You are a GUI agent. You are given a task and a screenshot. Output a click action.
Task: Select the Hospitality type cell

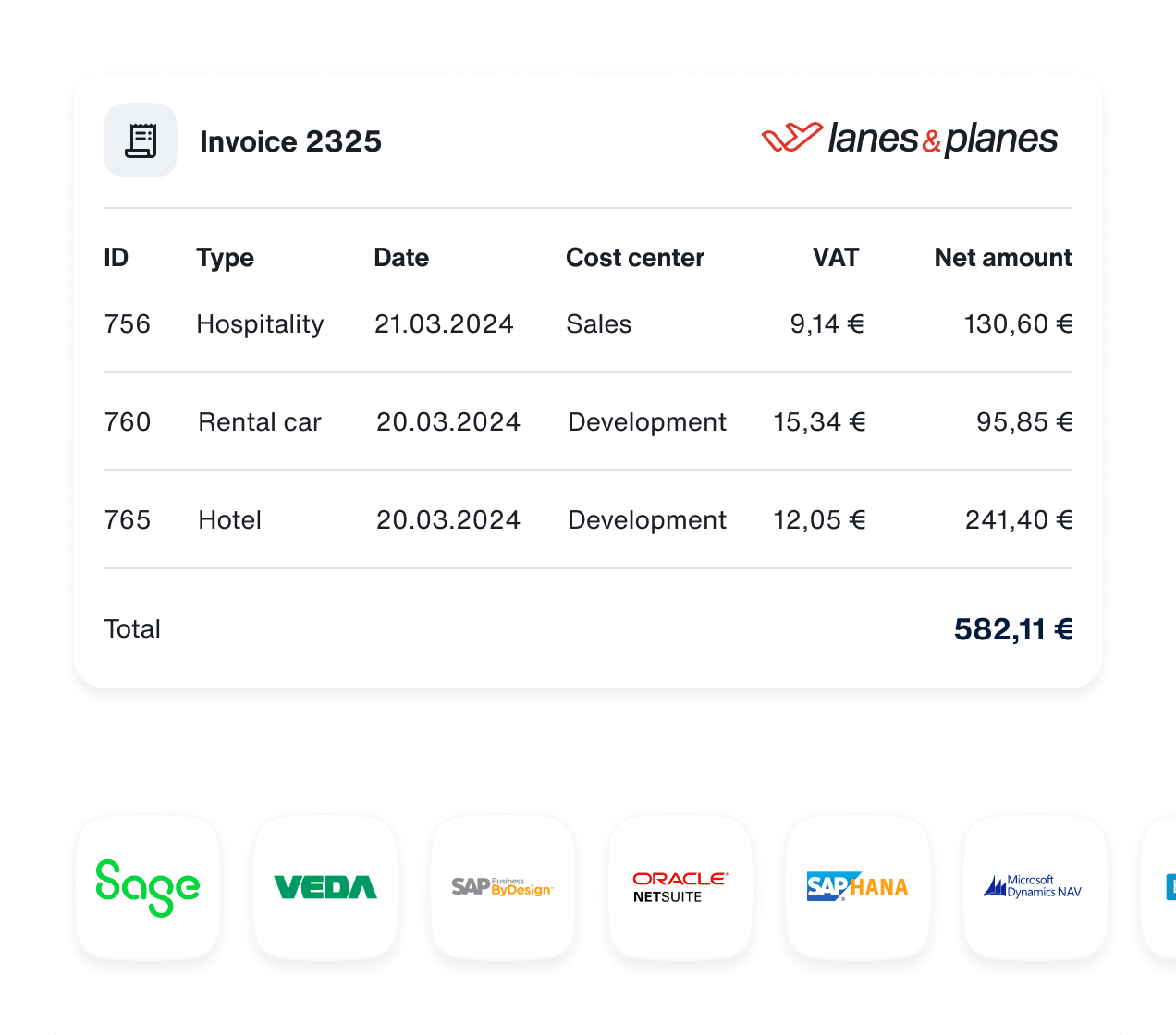coord(260,324)
